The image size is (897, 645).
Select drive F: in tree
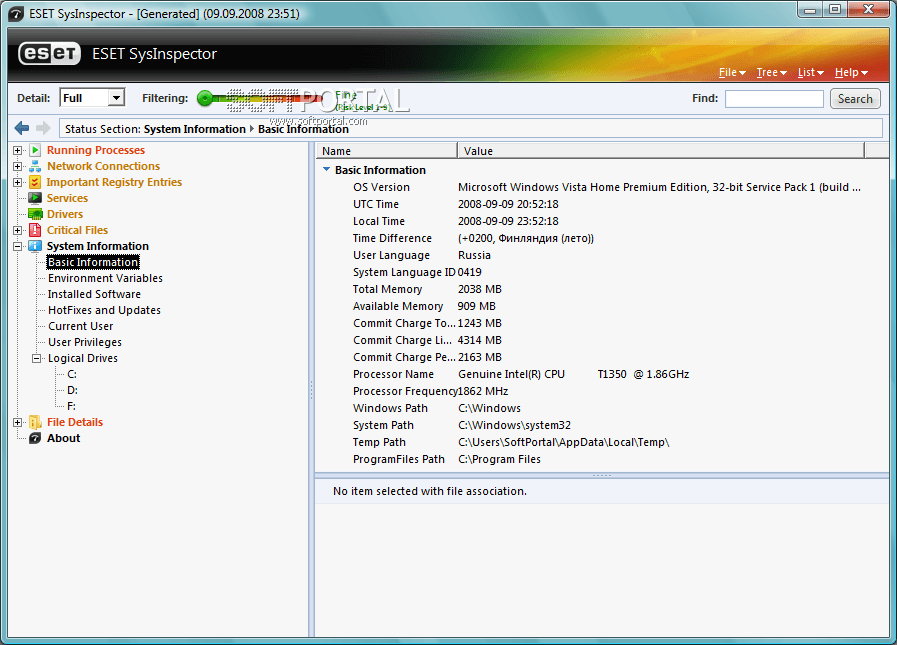point(72,406)
